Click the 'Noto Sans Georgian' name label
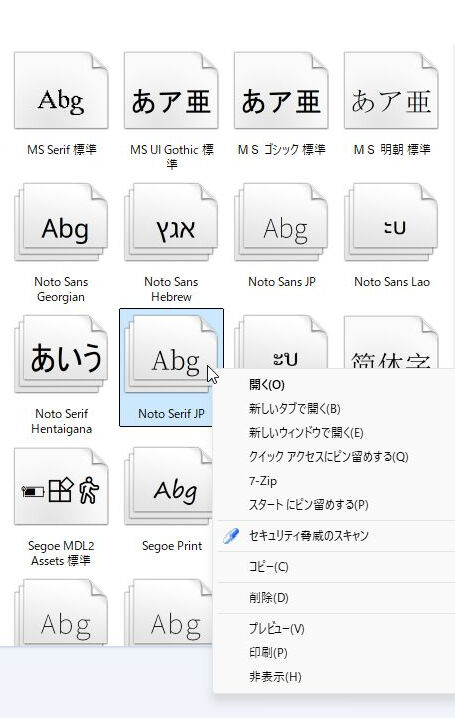The image size is (455, 718). pos(61,289)
